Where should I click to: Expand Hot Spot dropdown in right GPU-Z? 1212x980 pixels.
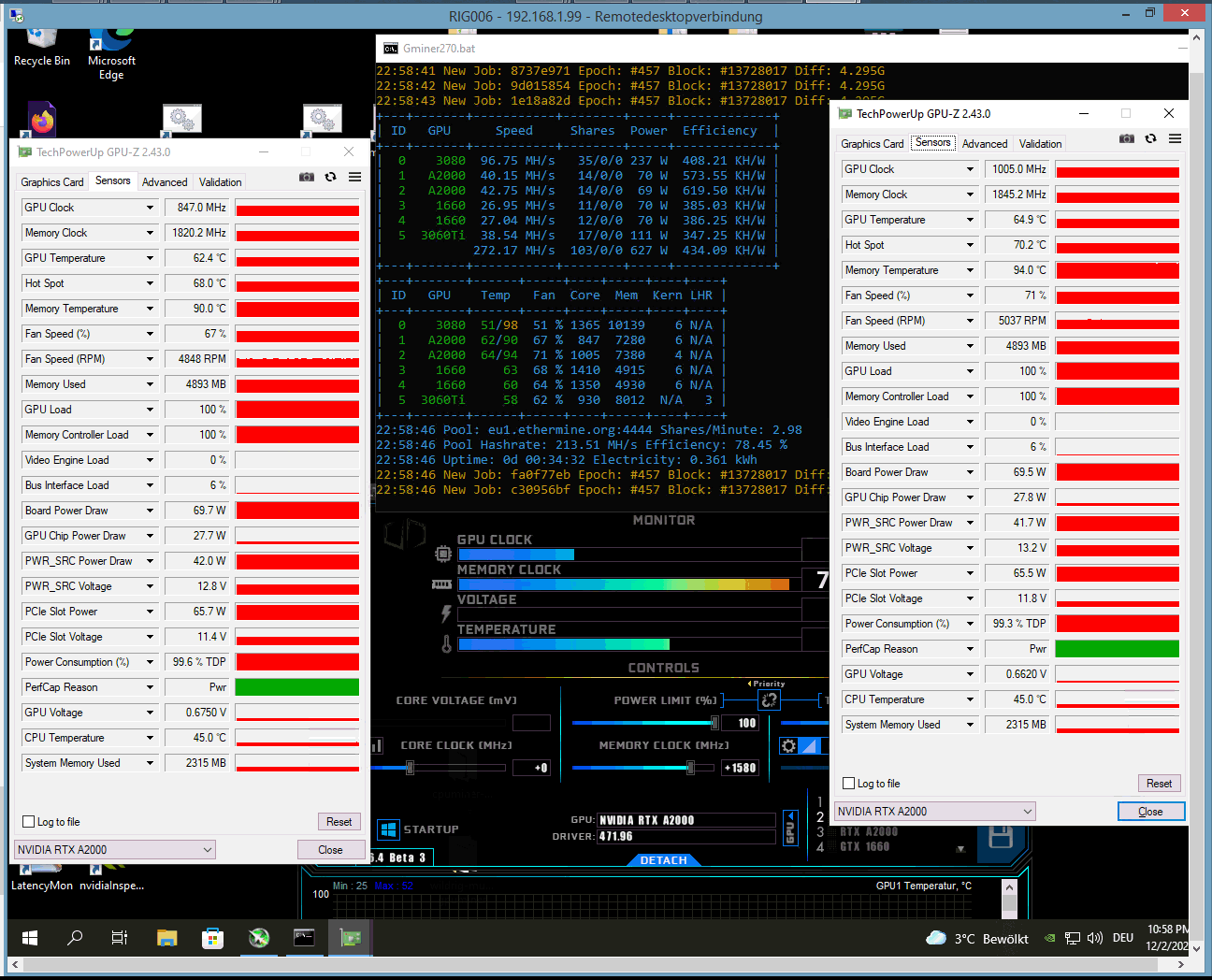tap(970, 245)
